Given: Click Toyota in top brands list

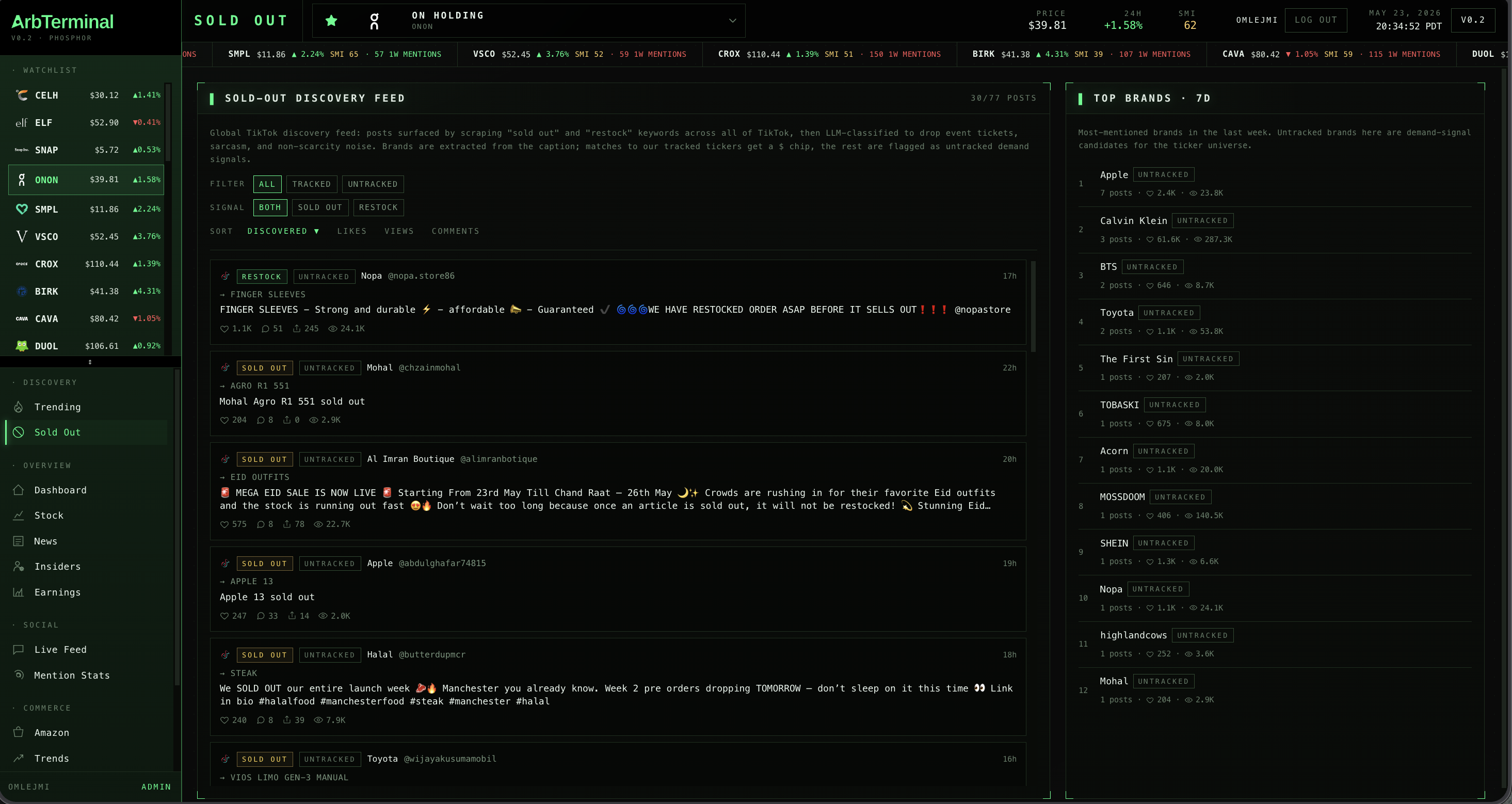Looking at the screenshot, I should (x=1116, y=313).
